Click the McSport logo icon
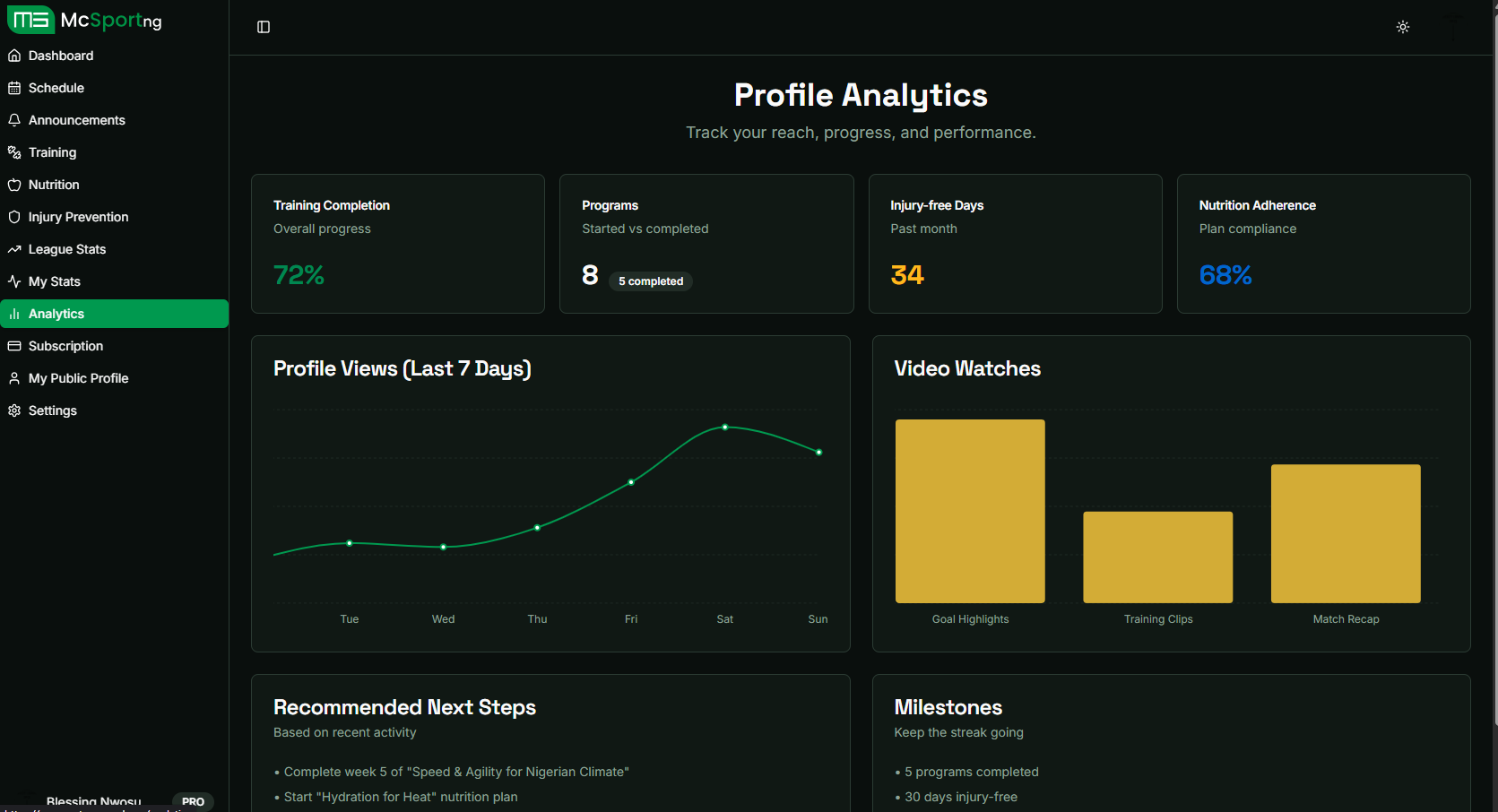Viewport: 1498px width, 812px height. coord(31,19)
